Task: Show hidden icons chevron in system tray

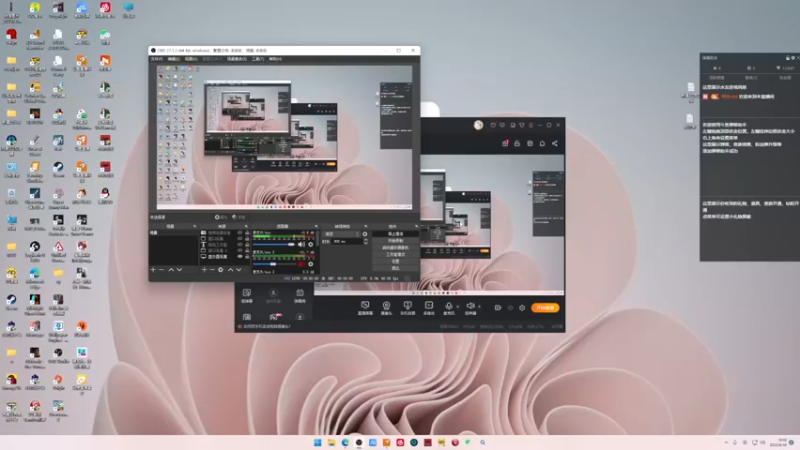Action: [726, 442]
